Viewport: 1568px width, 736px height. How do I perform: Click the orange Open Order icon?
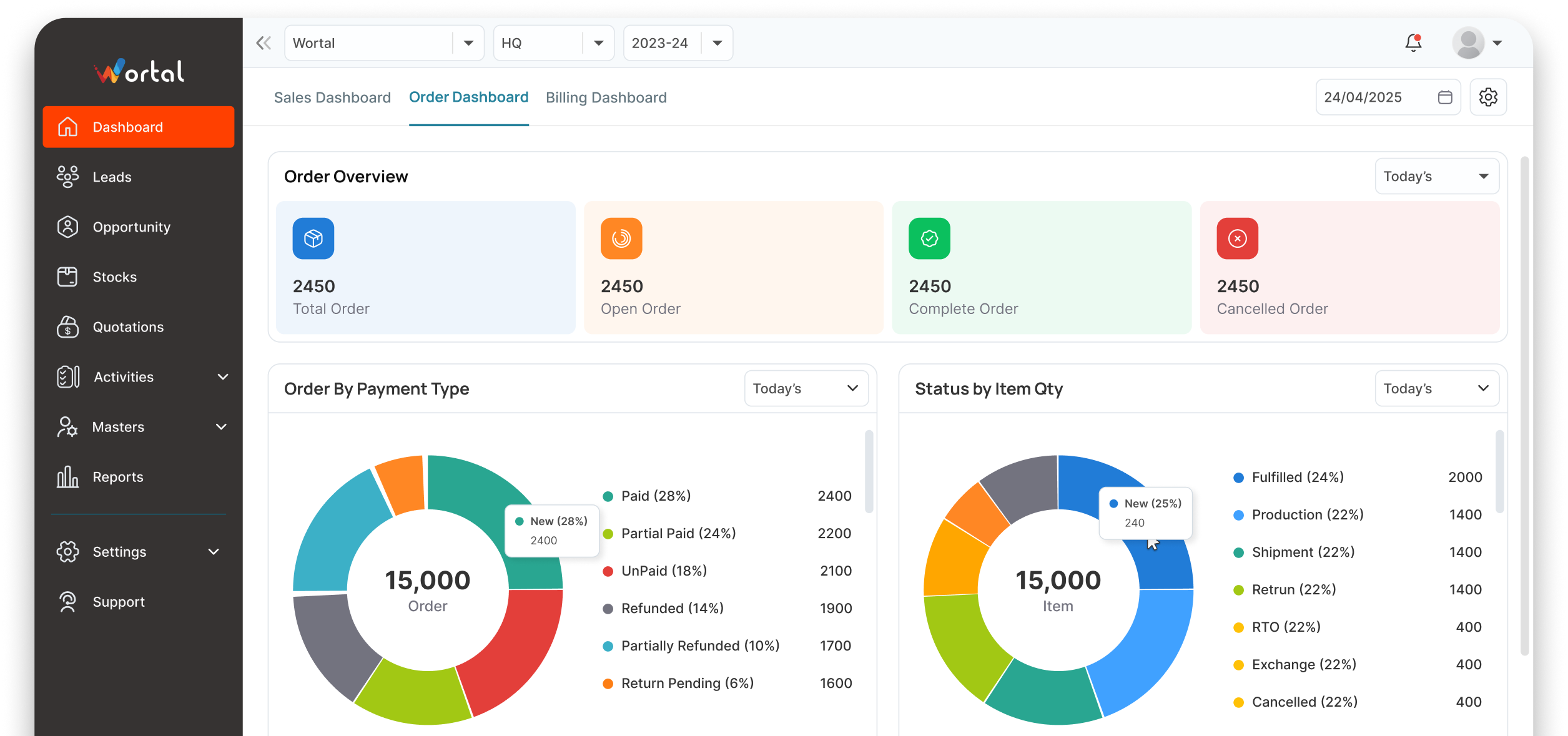621,238
